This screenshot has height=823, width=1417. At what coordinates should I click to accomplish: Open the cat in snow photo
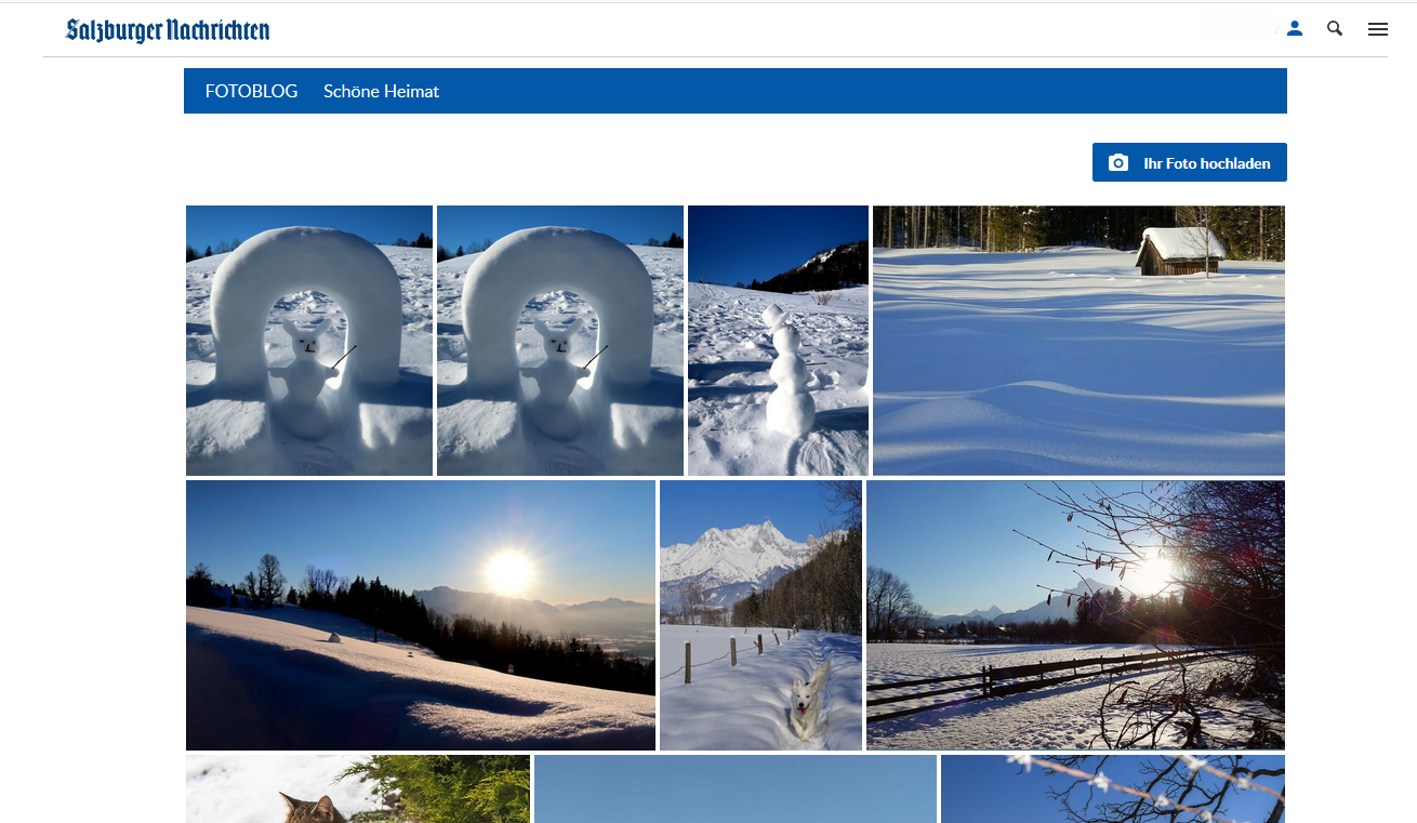coord(357,790)
